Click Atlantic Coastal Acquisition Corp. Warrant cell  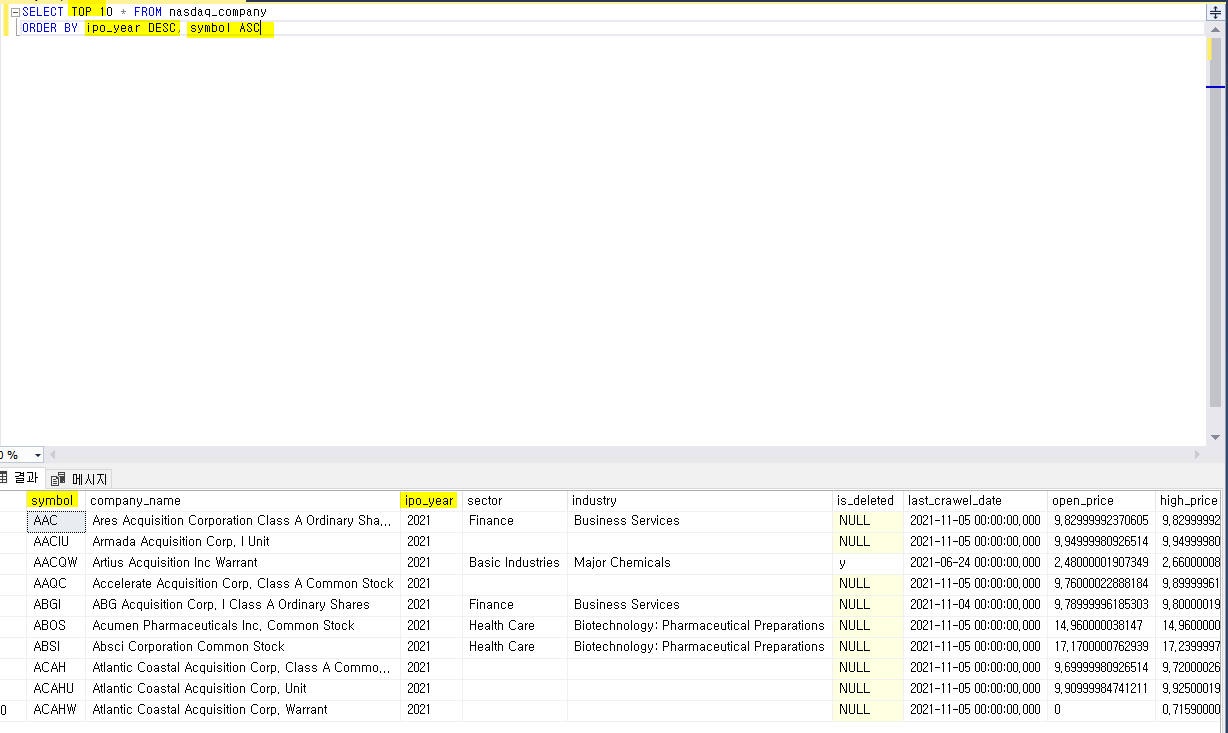coord(243,710)
